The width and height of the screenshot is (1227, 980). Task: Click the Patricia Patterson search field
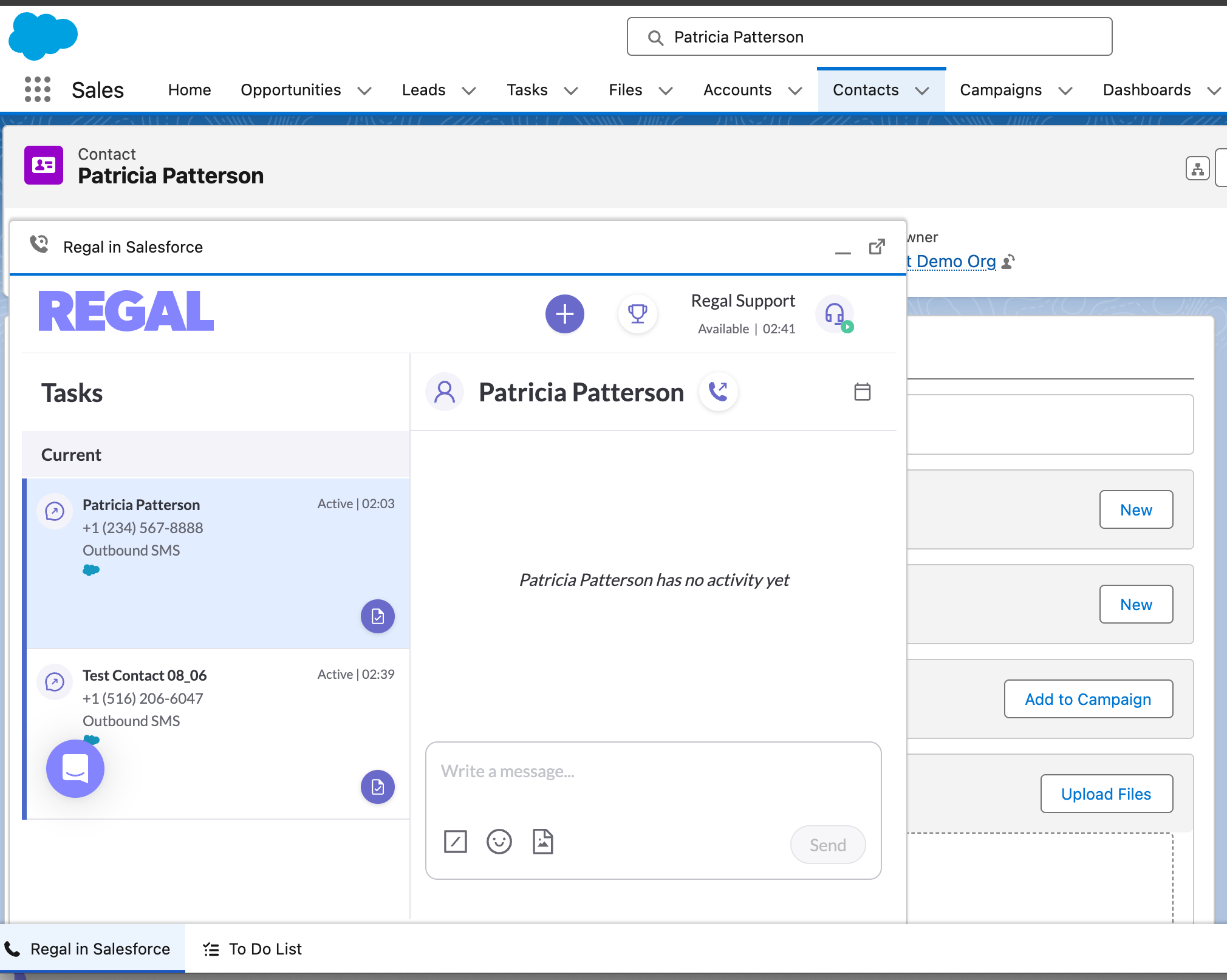pyautogui.click(x=869, y=37)
